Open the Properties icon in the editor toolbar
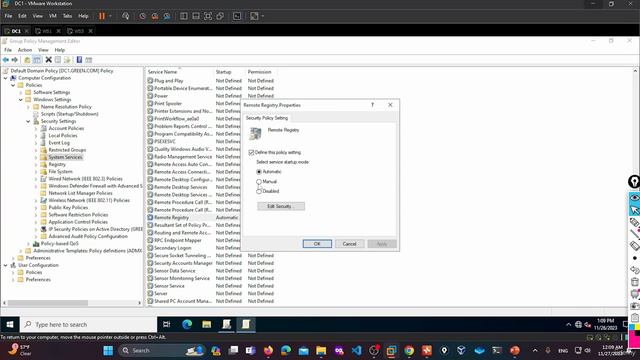The height and width of the screenshot is (360, 640). 58,60
